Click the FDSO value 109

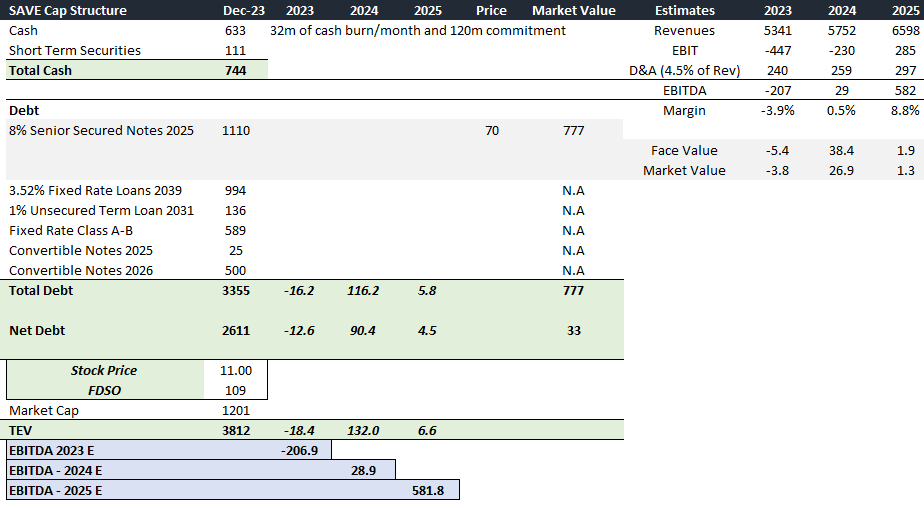tap(235, 391)
